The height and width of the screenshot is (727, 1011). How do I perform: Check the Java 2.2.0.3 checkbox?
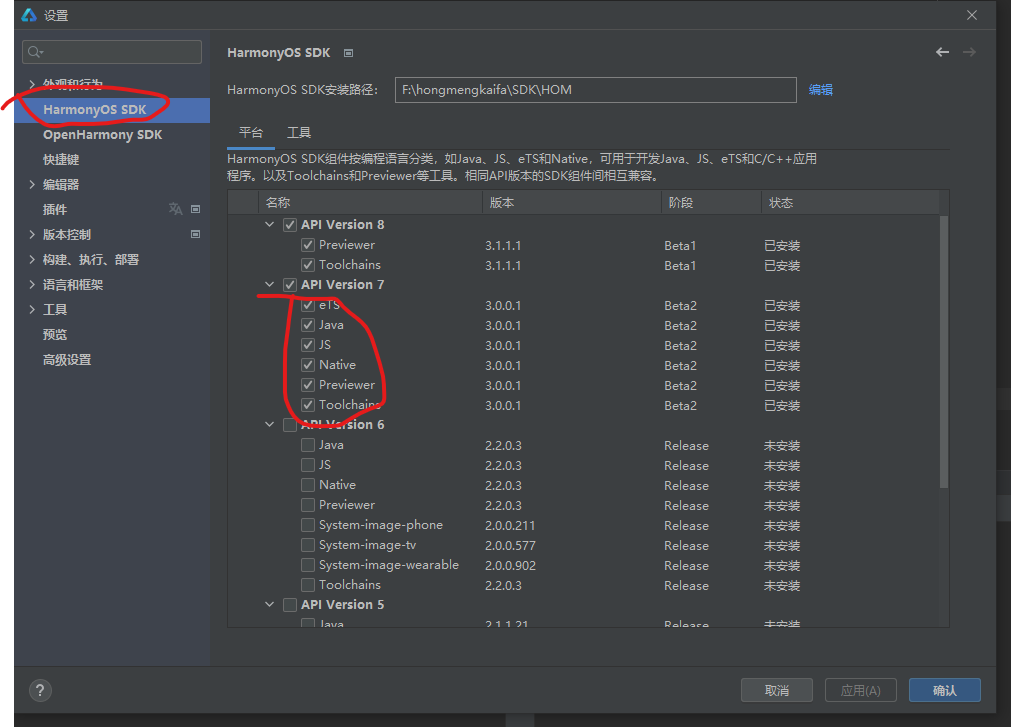308,445
